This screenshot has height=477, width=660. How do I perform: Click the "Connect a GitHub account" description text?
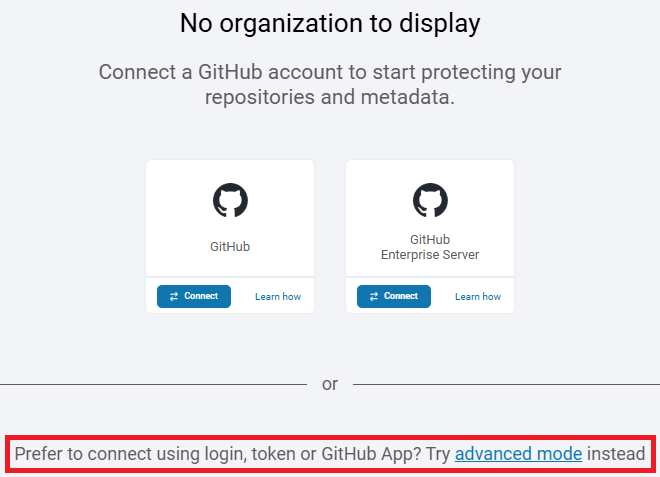click(x=330, y=73)
